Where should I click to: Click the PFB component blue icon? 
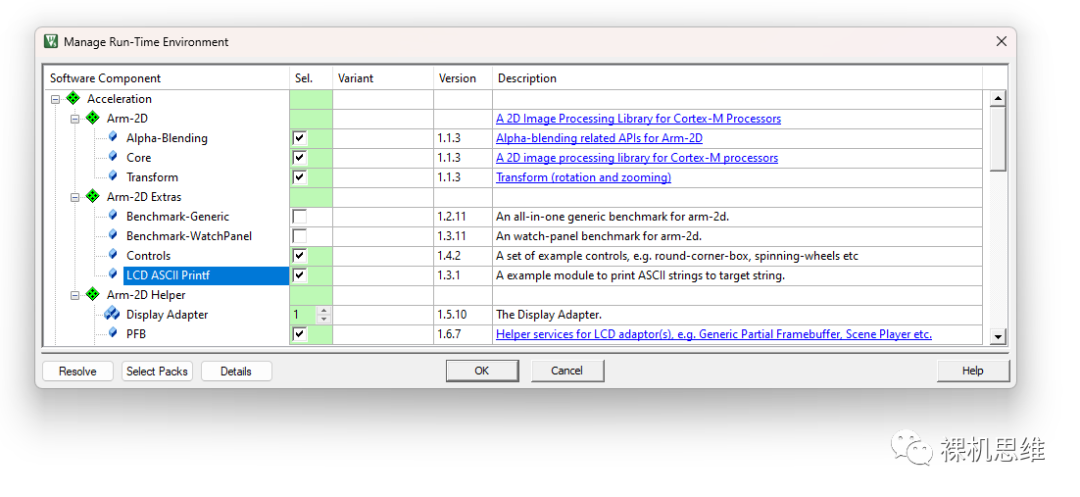[x=112, y=333]
